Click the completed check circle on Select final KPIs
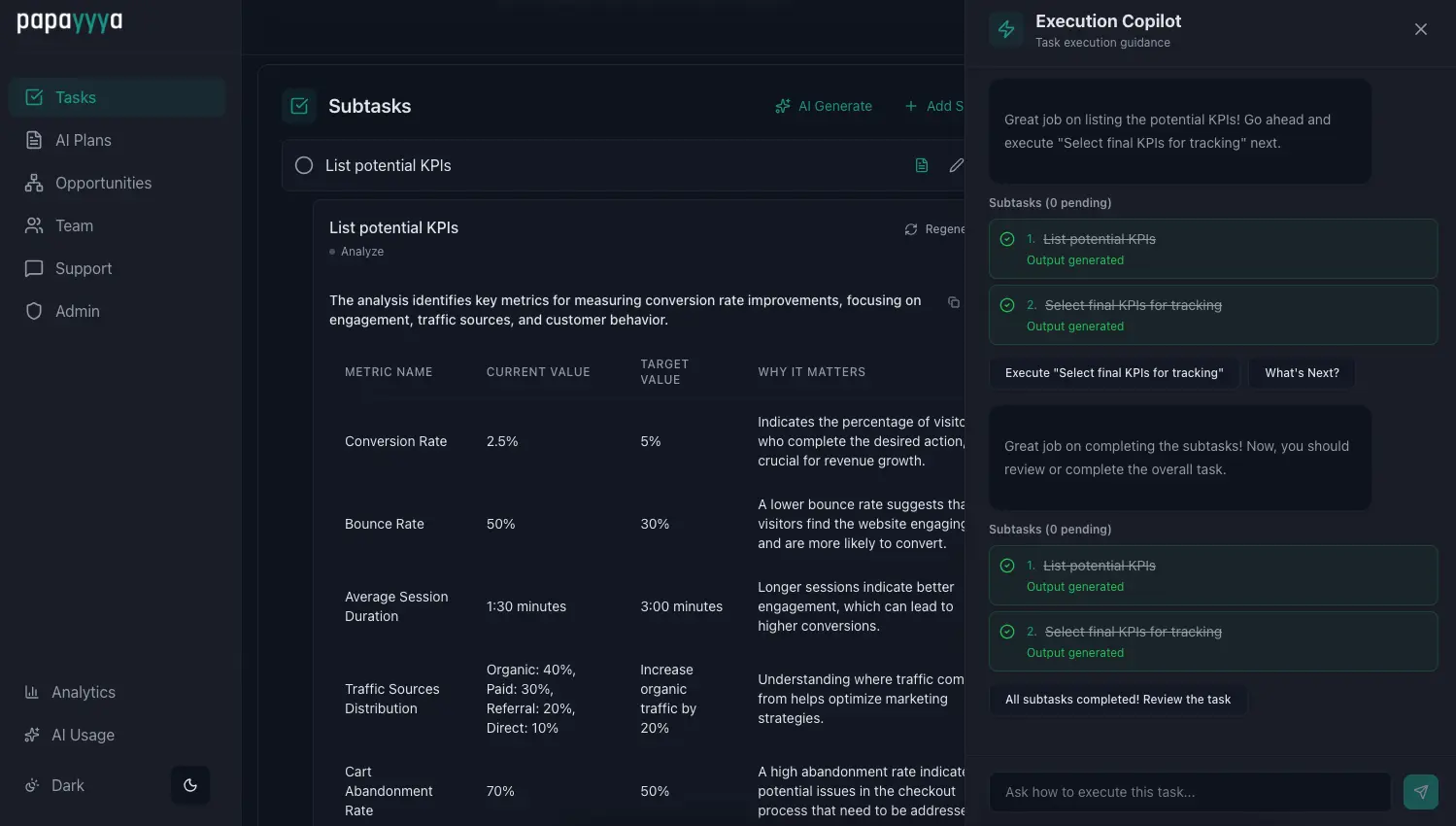This screenshot has width=1456, height=826. point(1006,303)
